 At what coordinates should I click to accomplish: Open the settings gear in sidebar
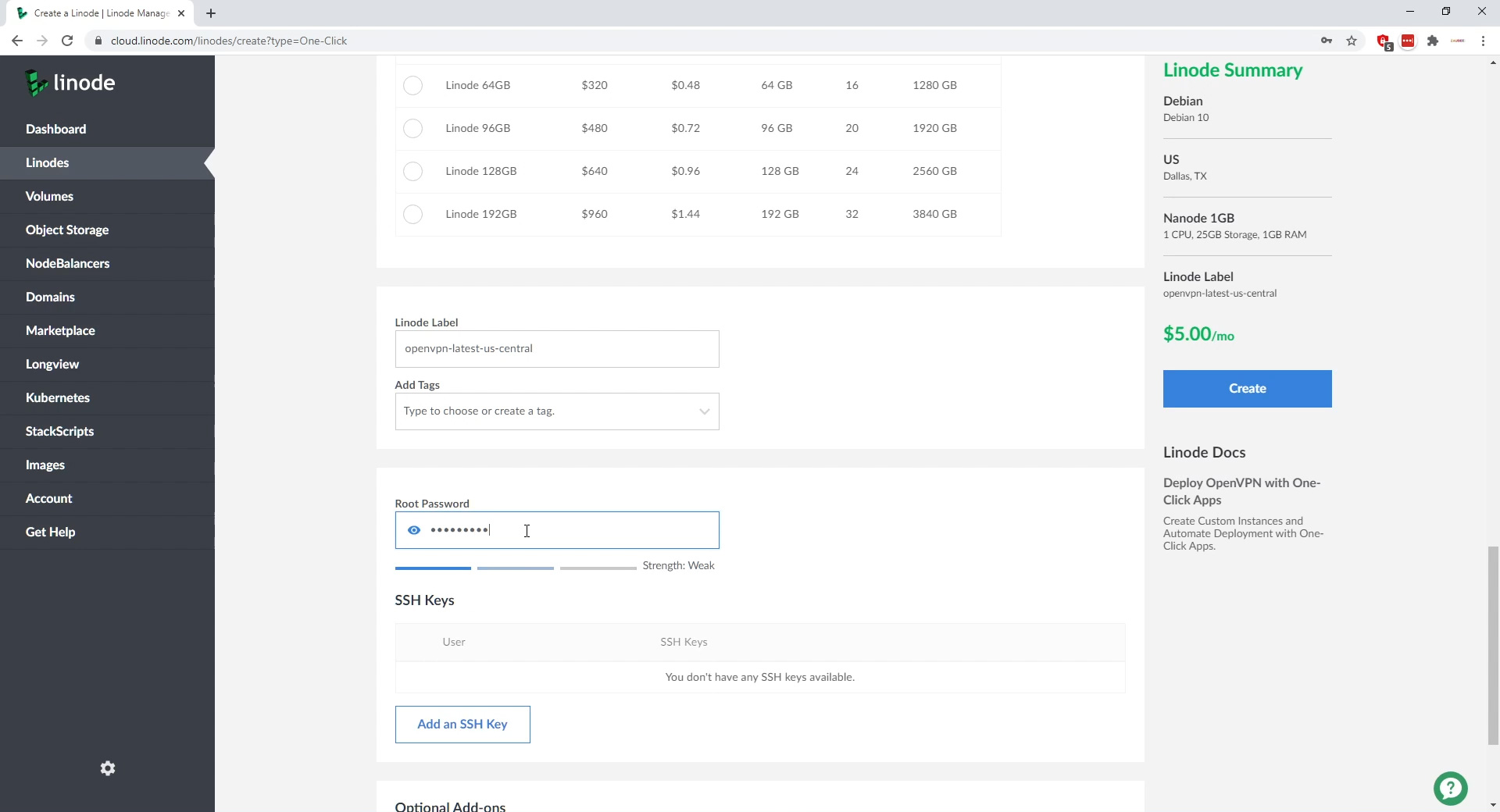pos(108,768)
